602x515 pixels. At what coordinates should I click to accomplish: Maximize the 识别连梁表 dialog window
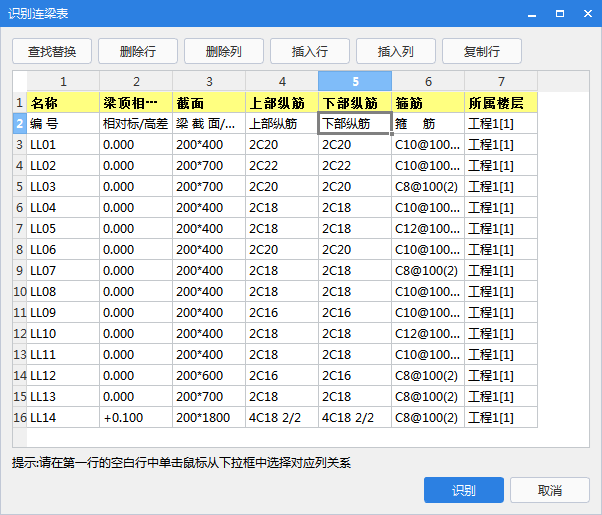point(558,14)
